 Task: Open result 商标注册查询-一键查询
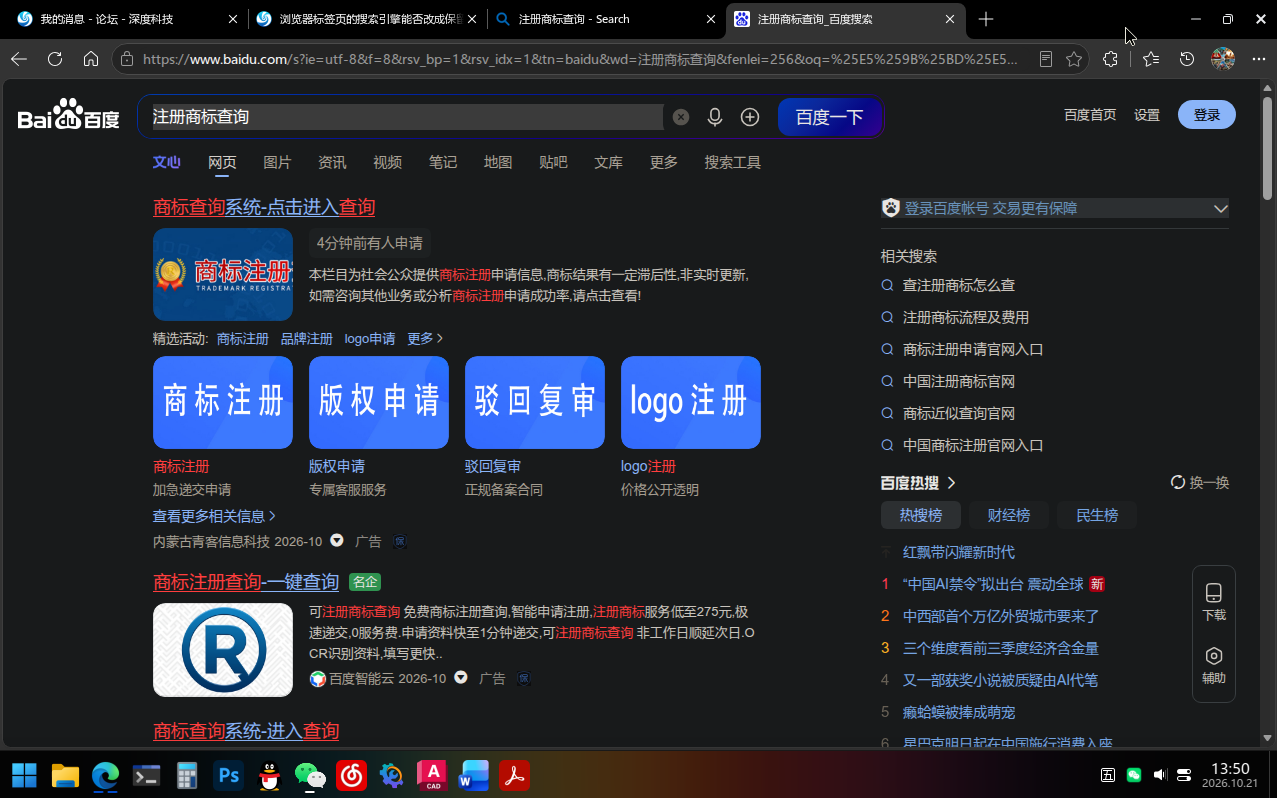coord(246,581)
